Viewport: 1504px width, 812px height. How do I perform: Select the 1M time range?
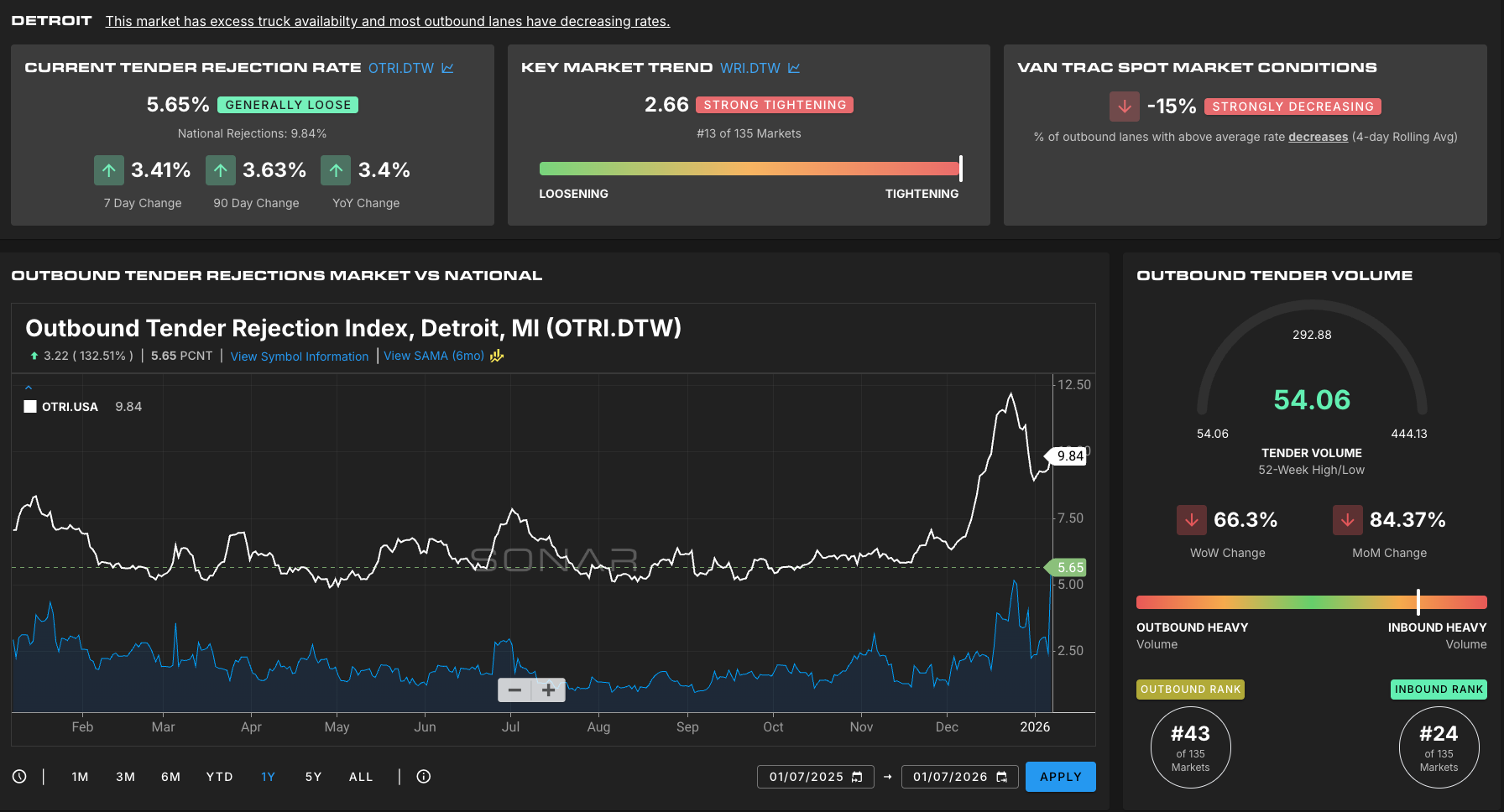tap(80, 777)
